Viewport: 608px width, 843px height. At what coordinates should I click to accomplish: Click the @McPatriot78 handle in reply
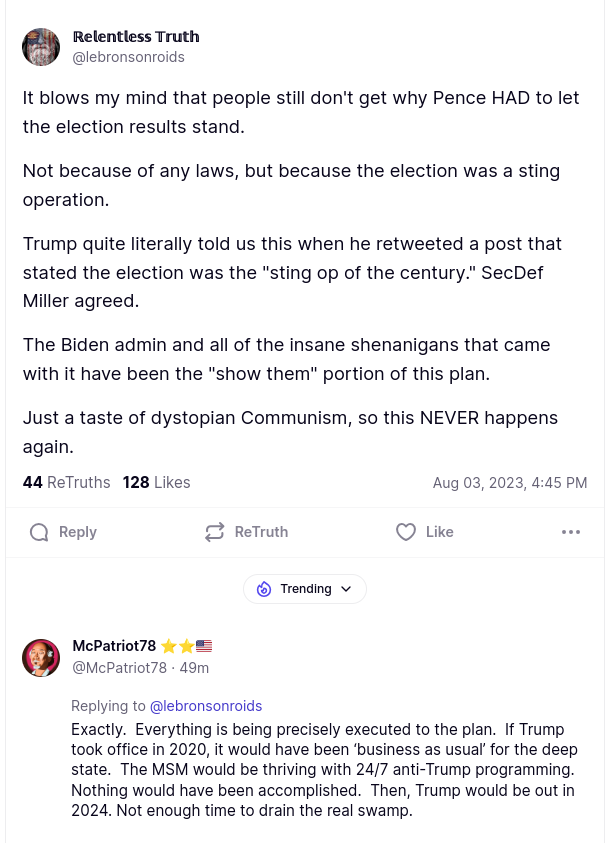pos(119,667)
